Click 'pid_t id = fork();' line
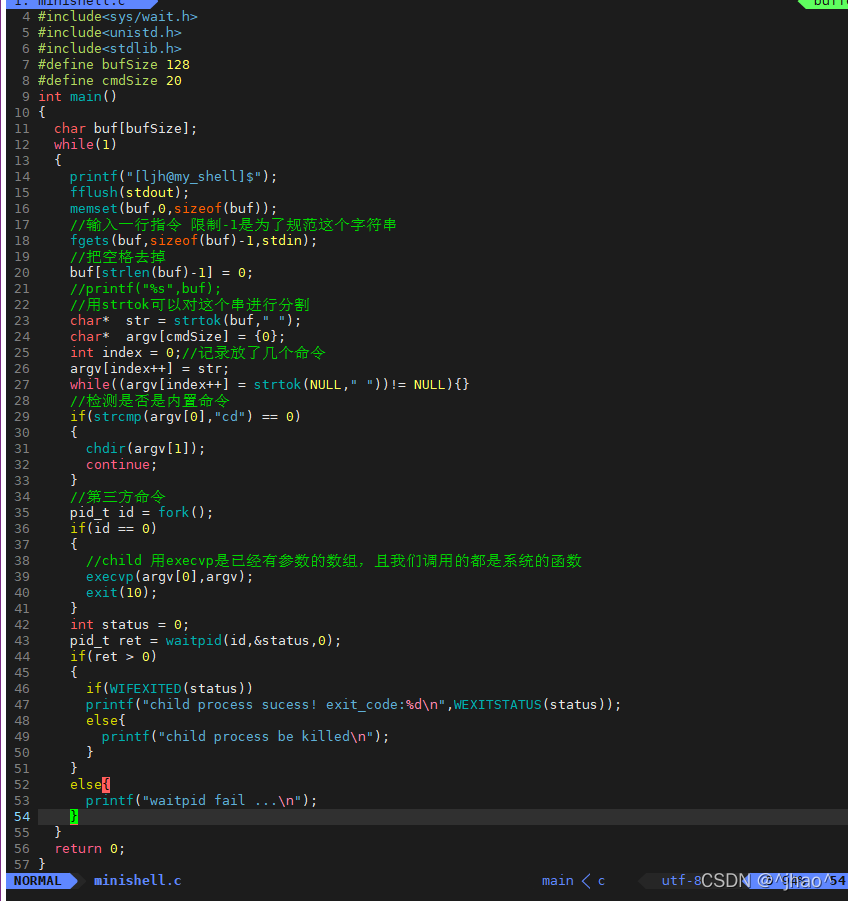The width and height of the screenshot is (848, 901). (141, 513)
